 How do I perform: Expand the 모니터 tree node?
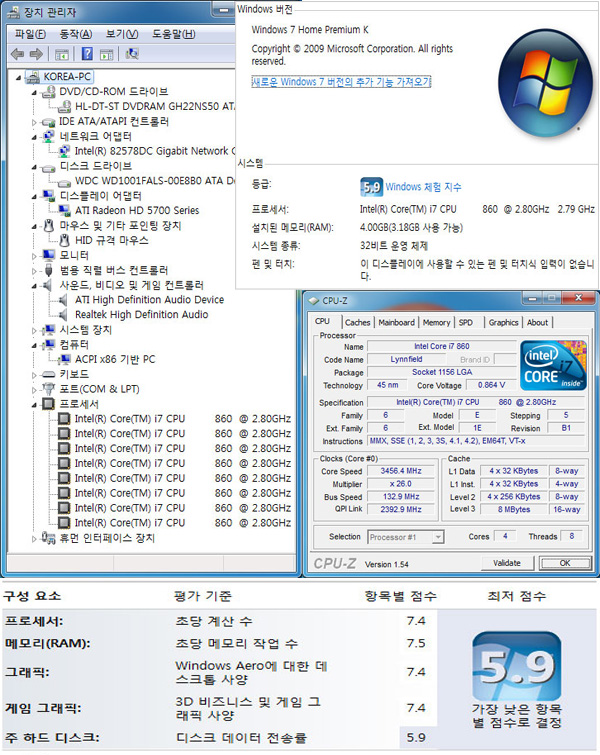coord(34,256)
